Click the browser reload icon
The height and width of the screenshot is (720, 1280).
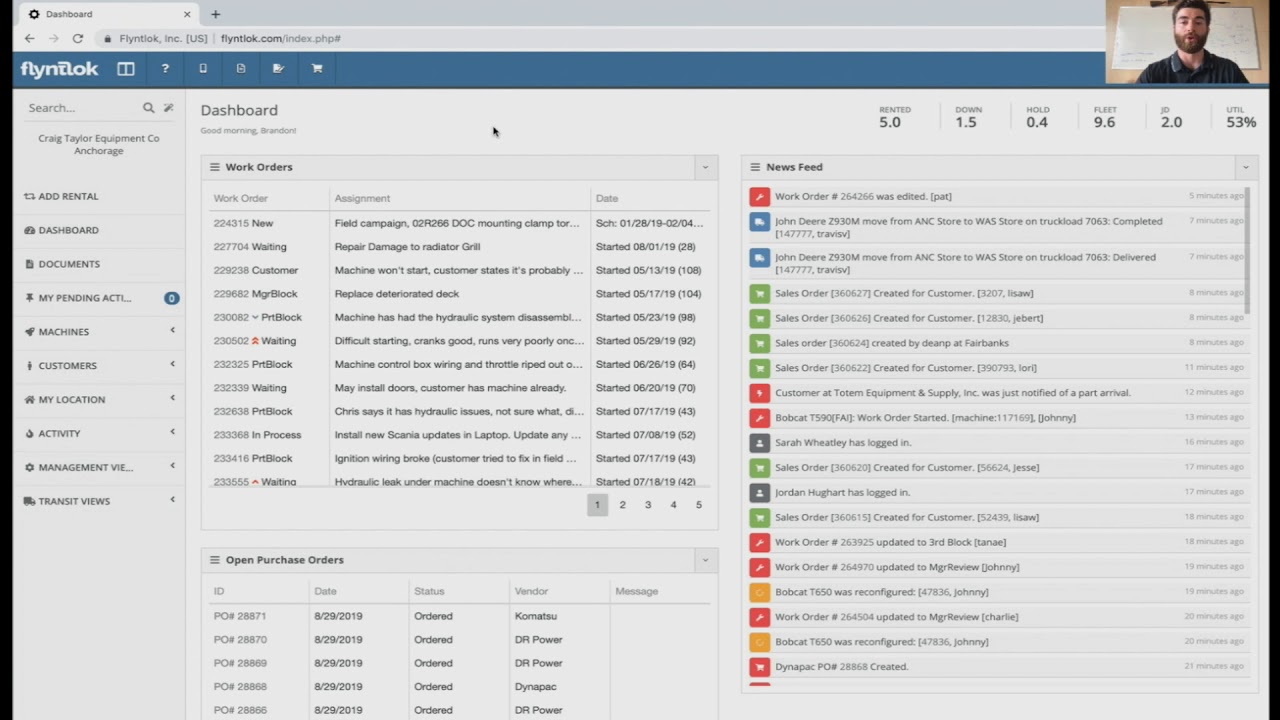[77, 38]
